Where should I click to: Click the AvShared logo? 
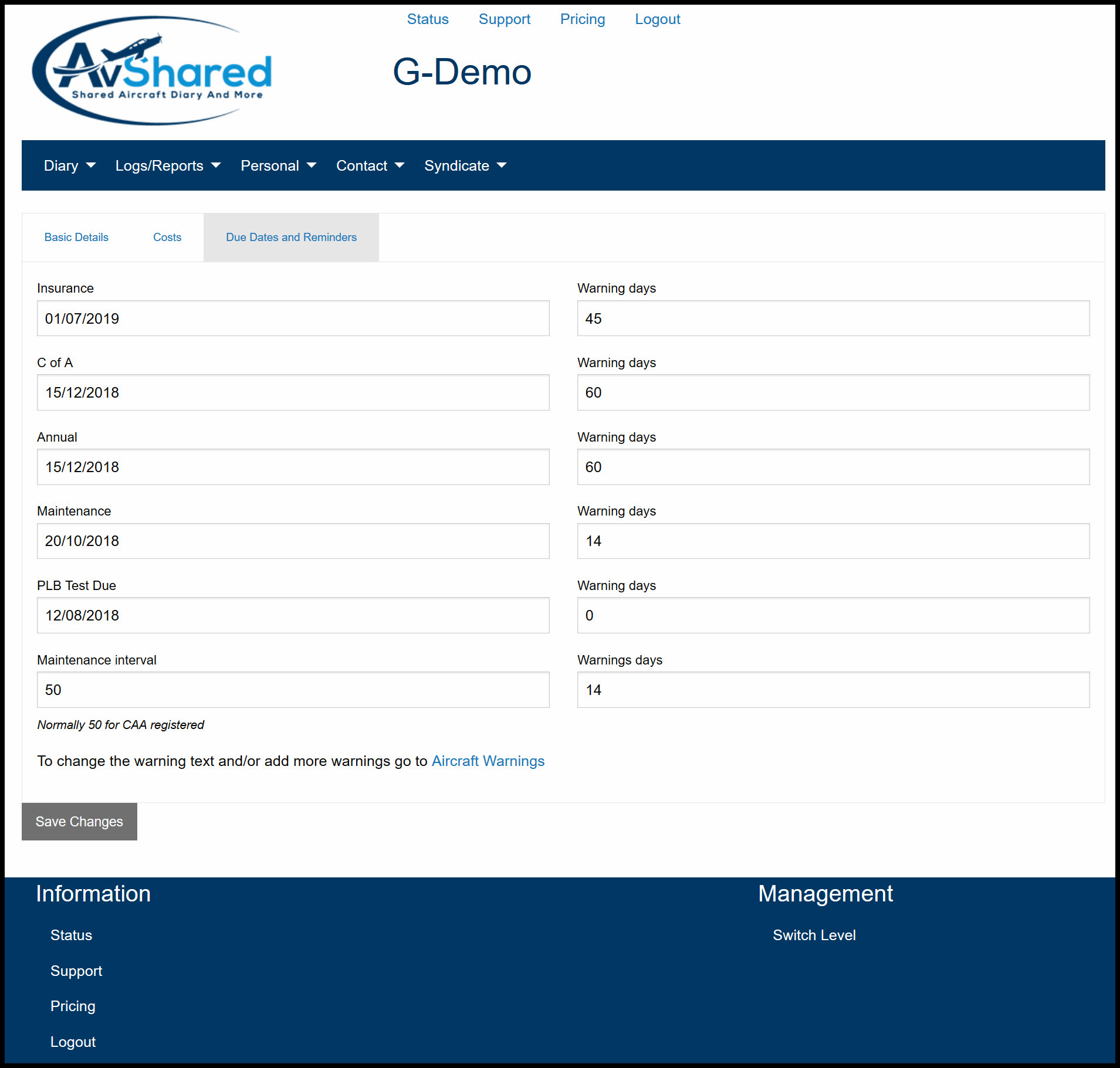(x=153, y=70)
